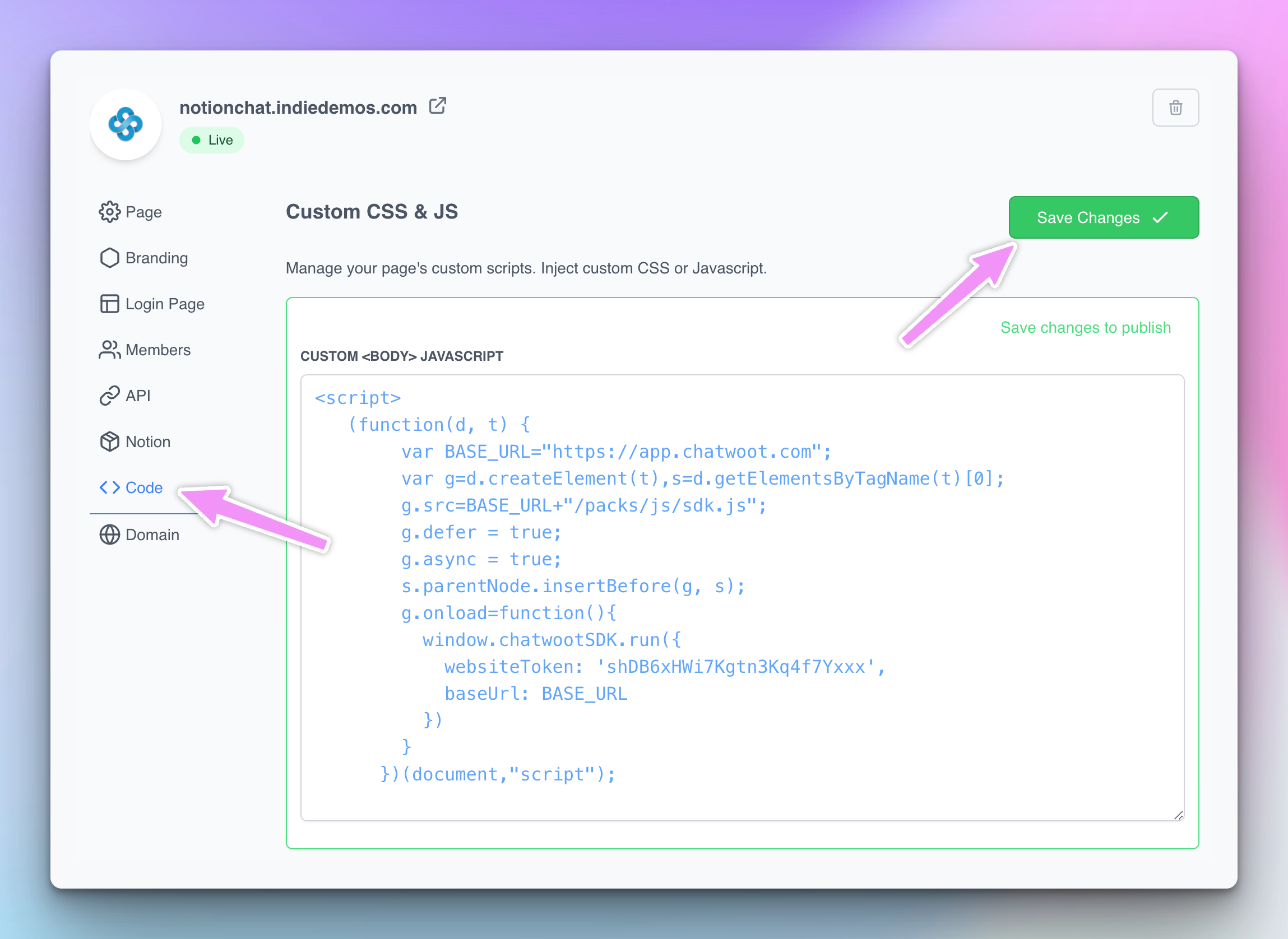The image size is (1288, 939).
Task: Click the Code angle brackets icon
Action: [109, 487]
